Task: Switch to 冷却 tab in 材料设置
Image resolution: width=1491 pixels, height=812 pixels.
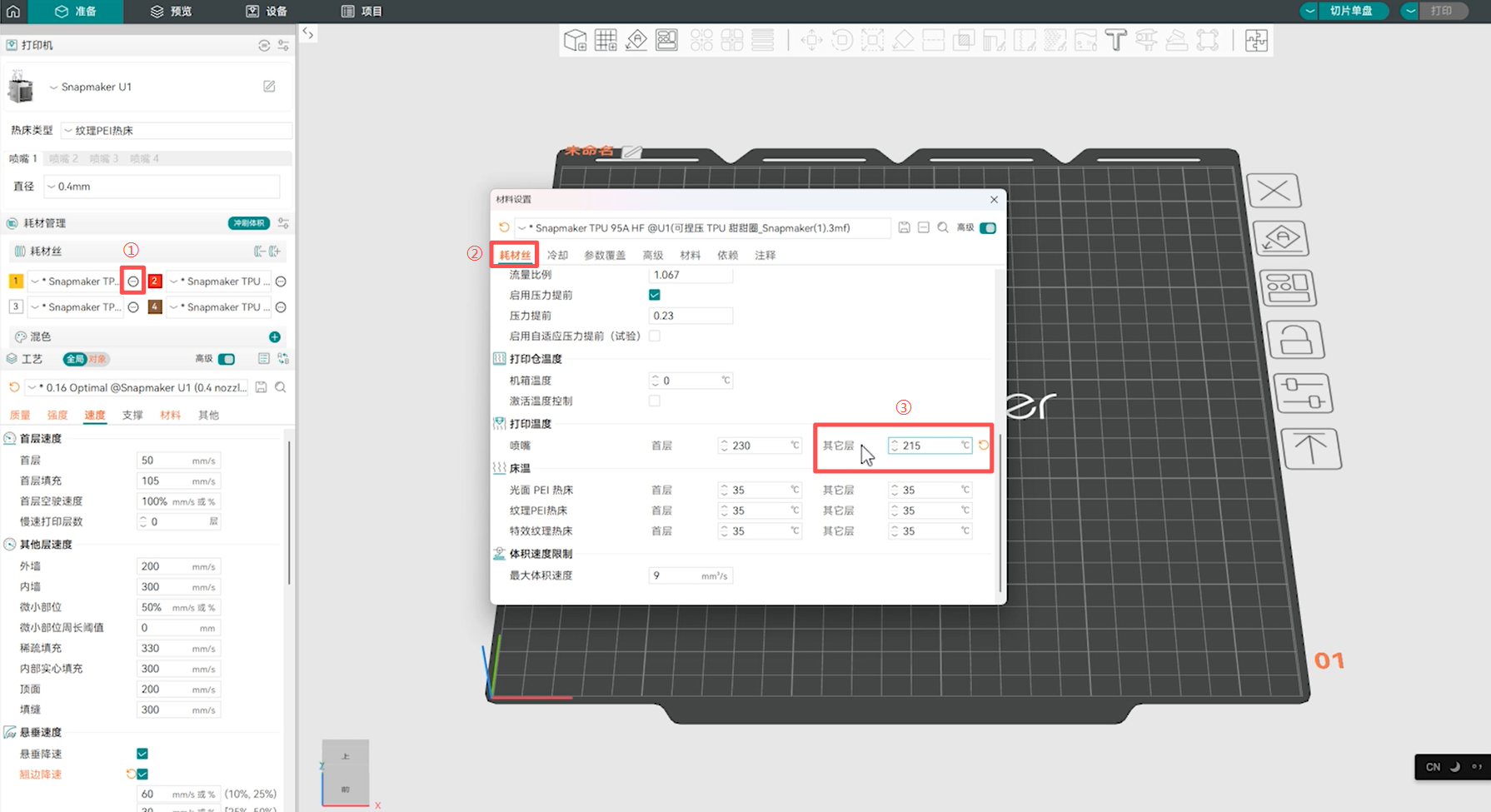Action: 557,255
